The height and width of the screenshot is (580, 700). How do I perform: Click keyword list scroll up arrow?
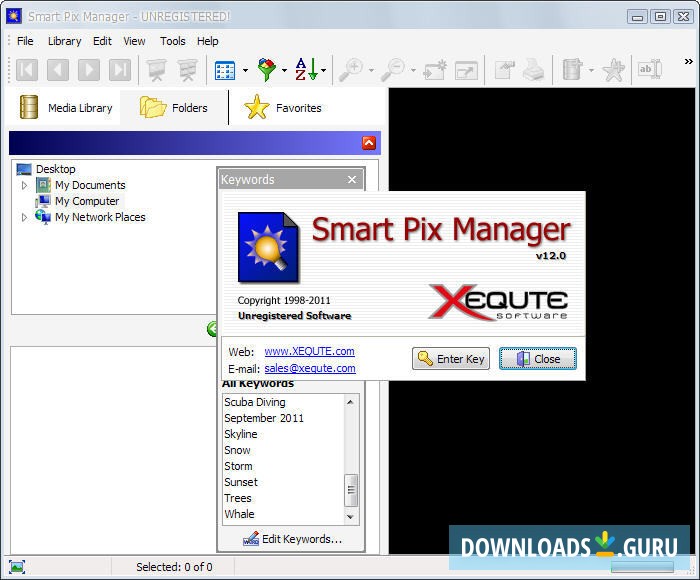click(351, 402)
